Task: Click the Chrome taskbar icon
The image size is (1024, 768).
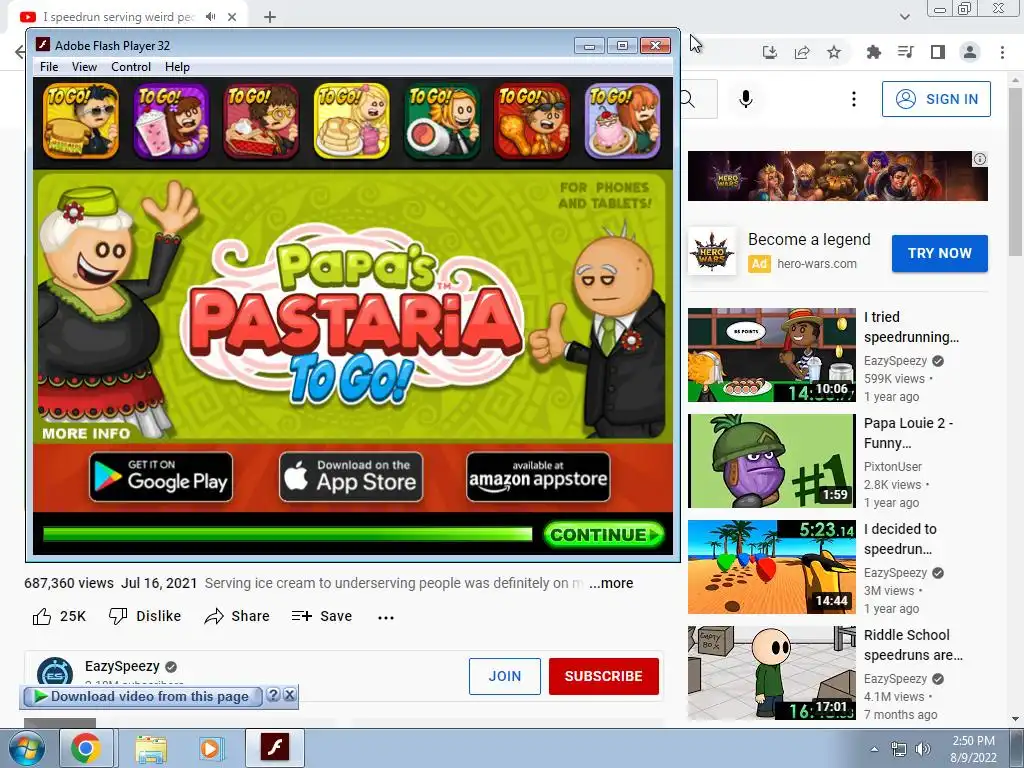Action: click(86, 748)
